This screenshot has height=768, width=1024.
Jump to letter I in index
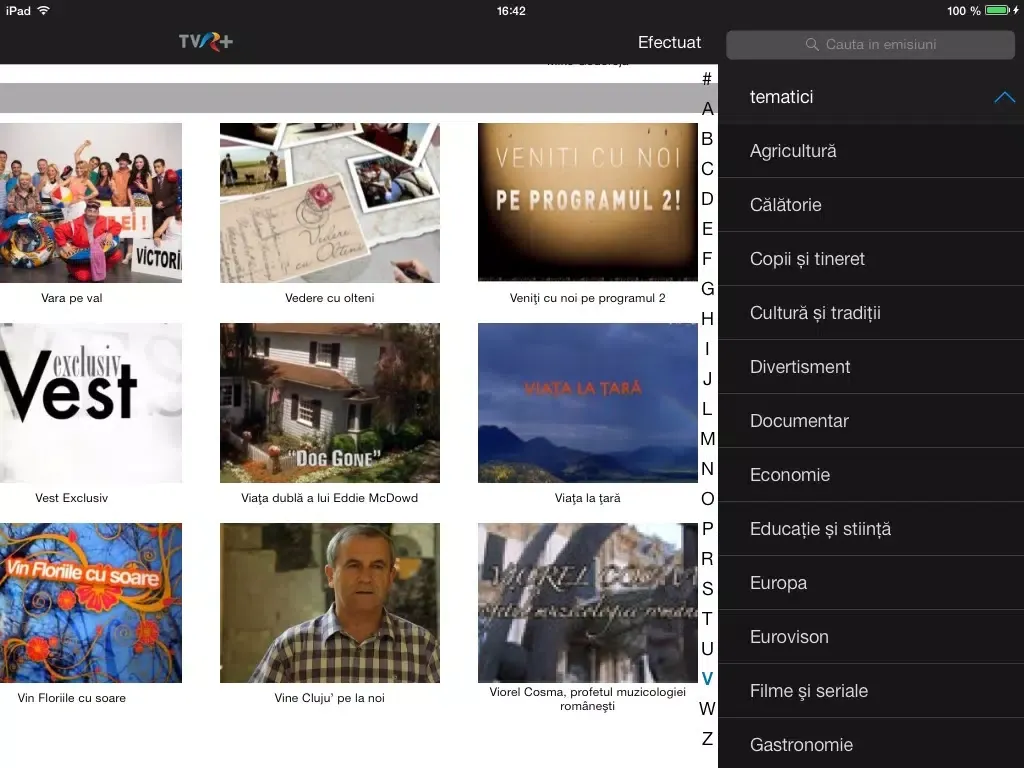707,349
